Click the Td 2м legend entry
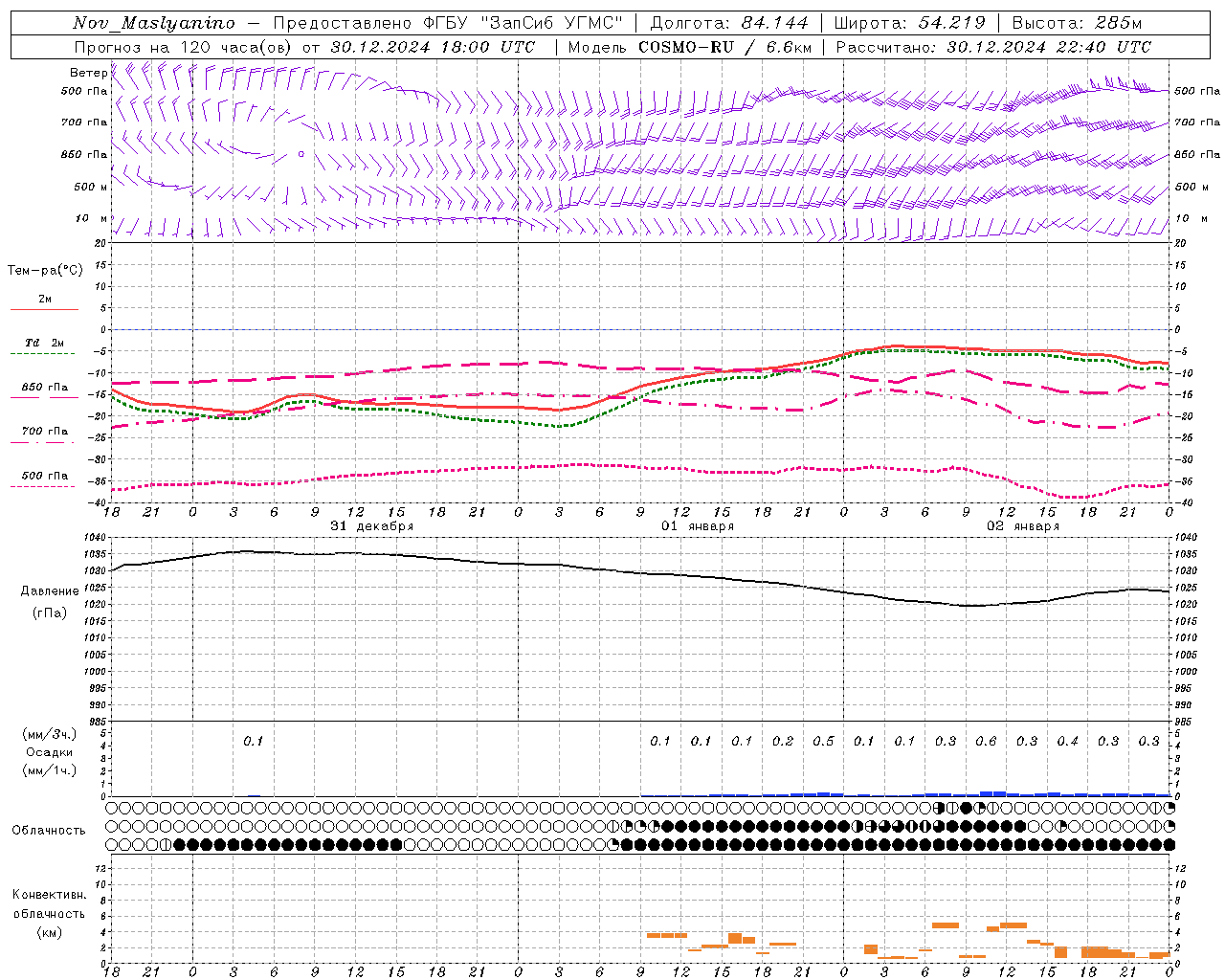Image resolution: width=1225 pixels, height=980 pixels. (44, 343)
